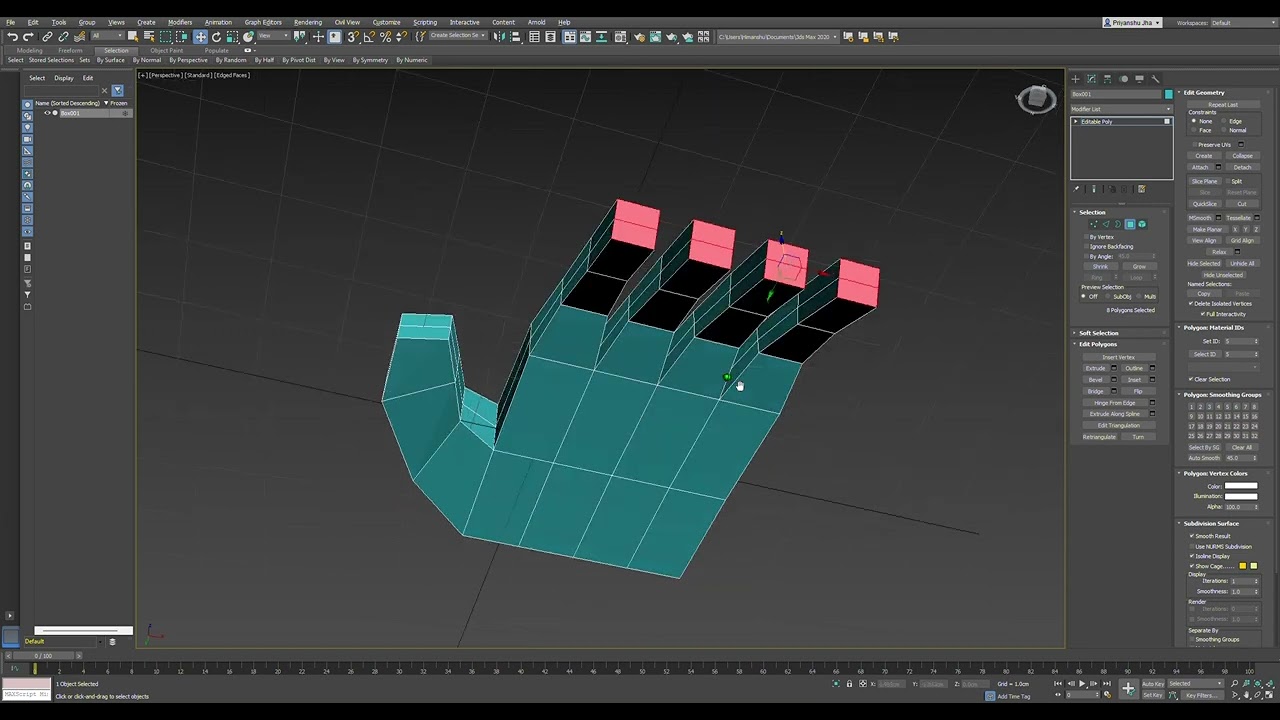Screen dimensions: 1280x720
Task: Undo the last action in main toolbar
Action: pyautogui.click(x=12, y=37)
